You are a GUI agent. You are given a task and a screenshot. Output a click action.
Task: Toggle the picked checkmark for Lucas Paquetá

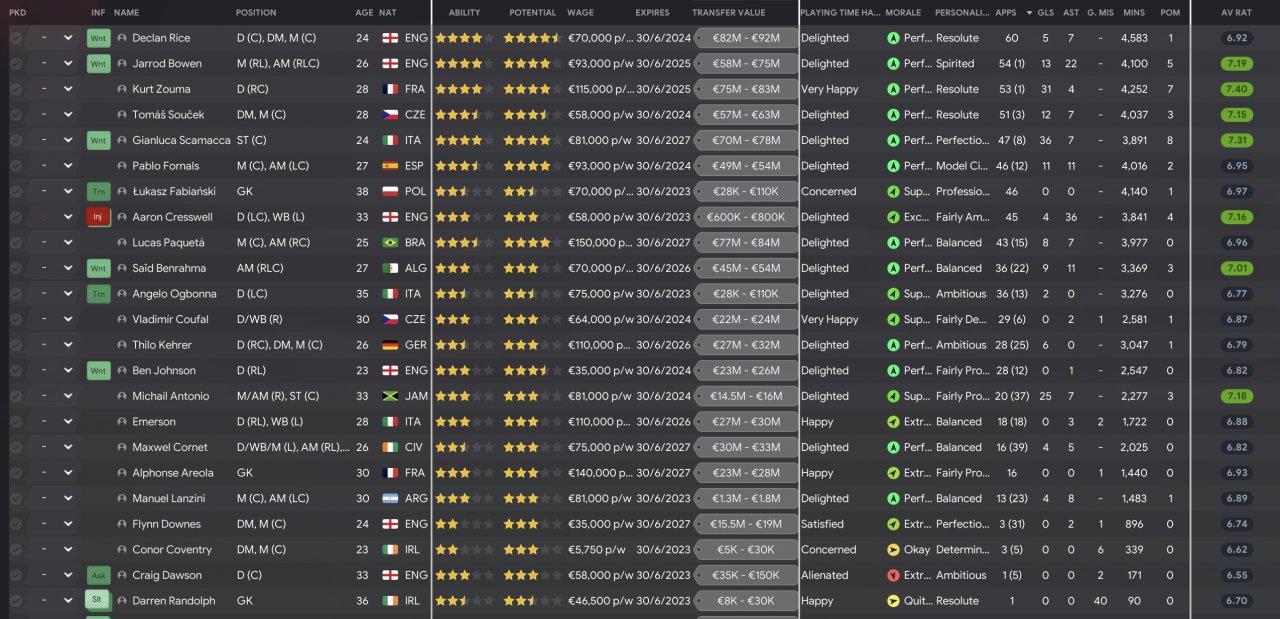[16, 243]
